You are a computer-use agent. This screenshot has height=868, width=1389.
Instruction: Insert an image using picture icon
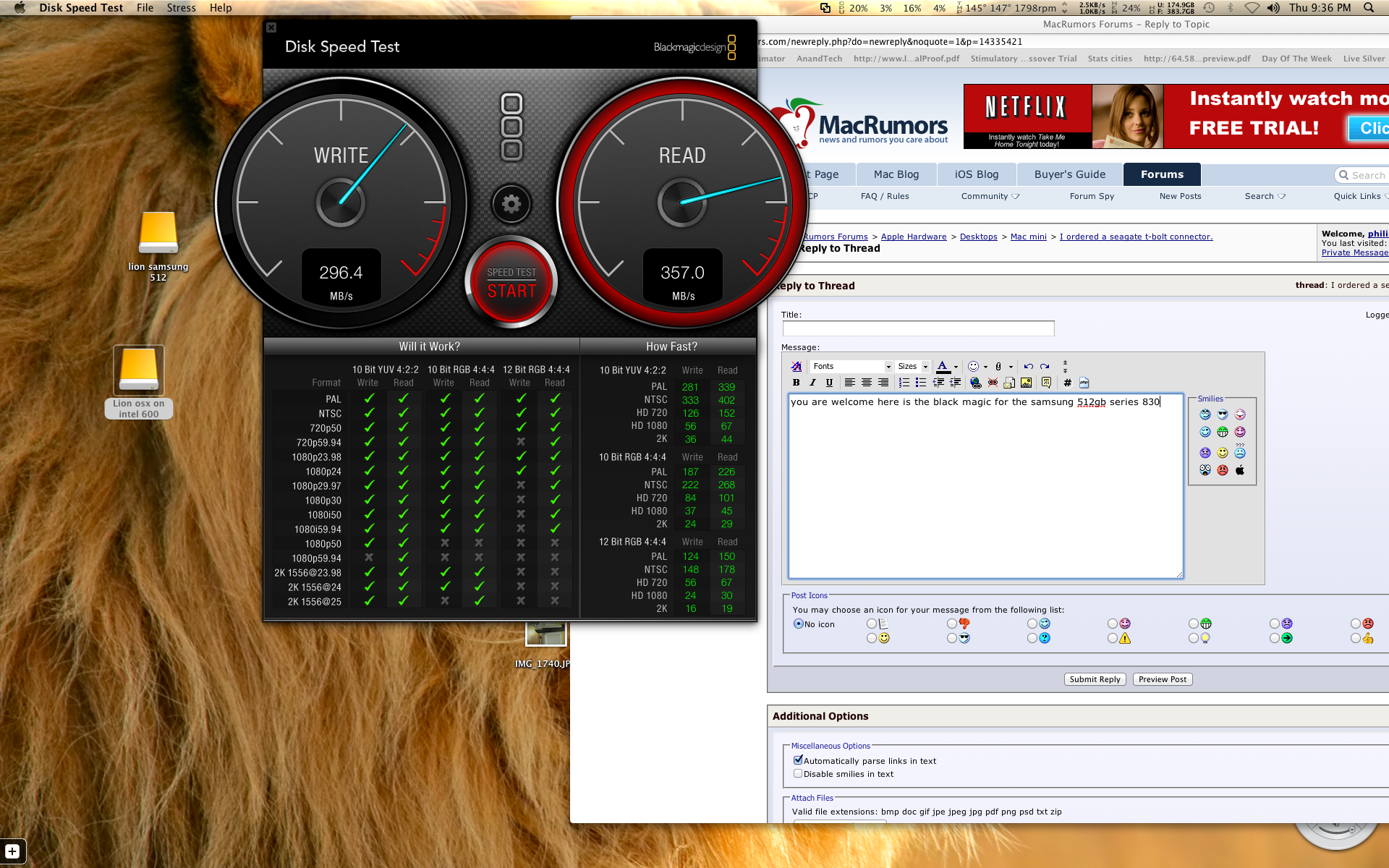(x=1026, y=383)
